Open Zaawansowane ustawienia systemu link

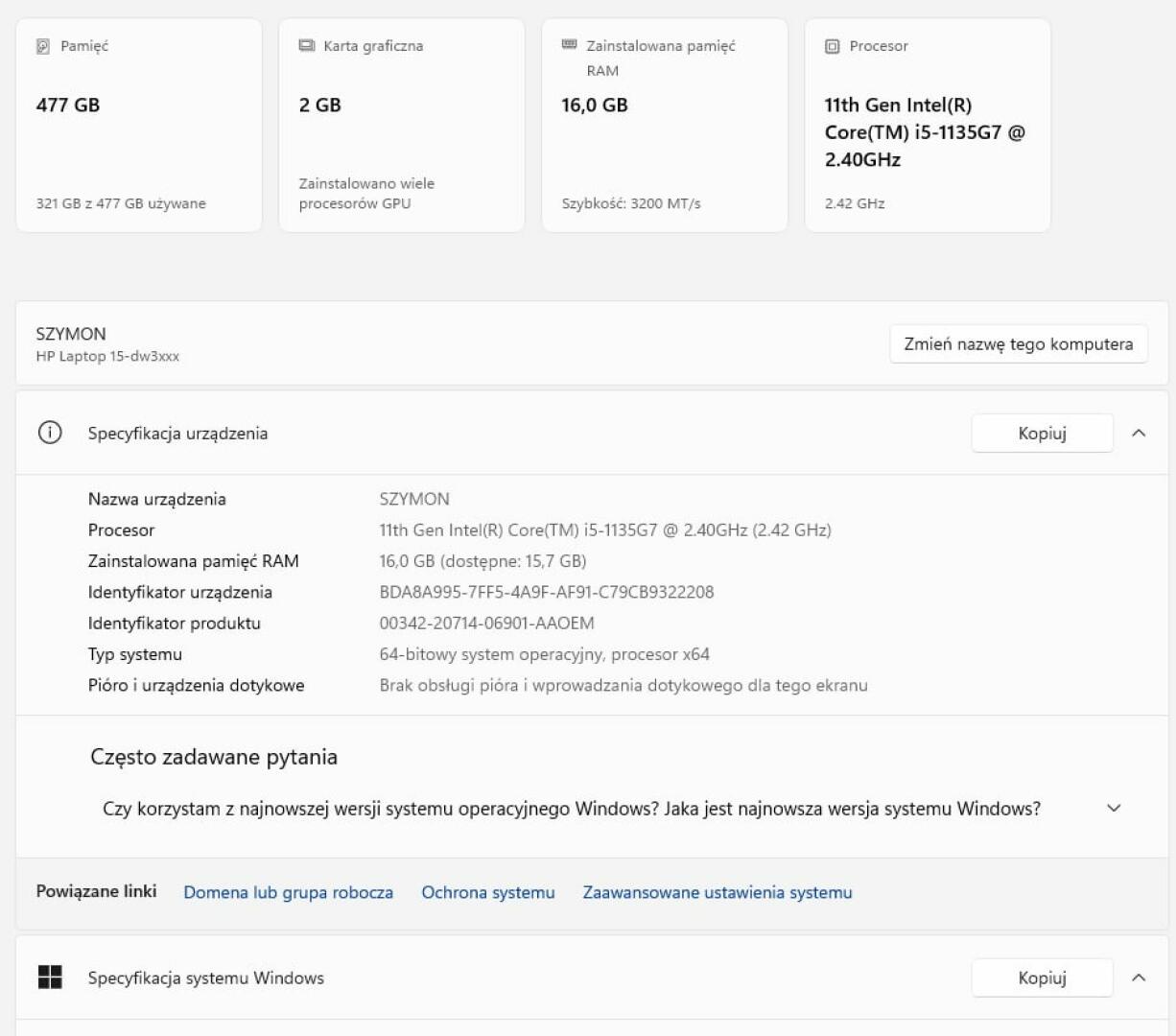(717, 892)
